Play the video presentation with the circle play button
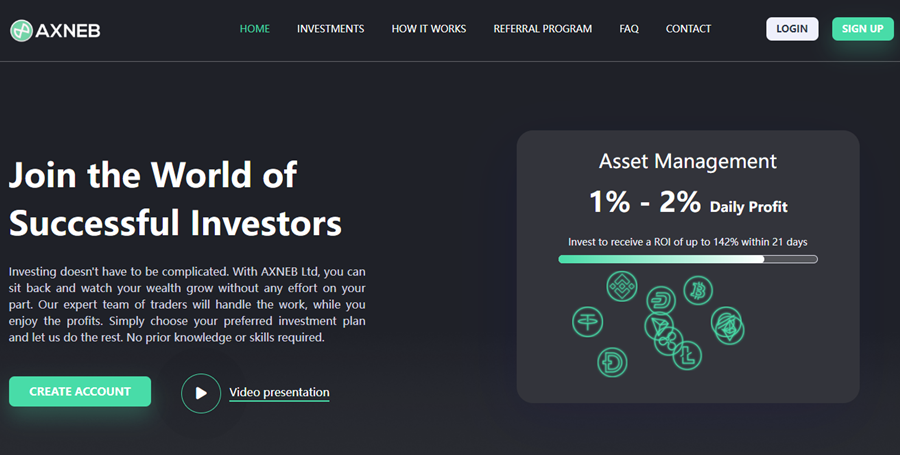 click(x=201, y=393)
